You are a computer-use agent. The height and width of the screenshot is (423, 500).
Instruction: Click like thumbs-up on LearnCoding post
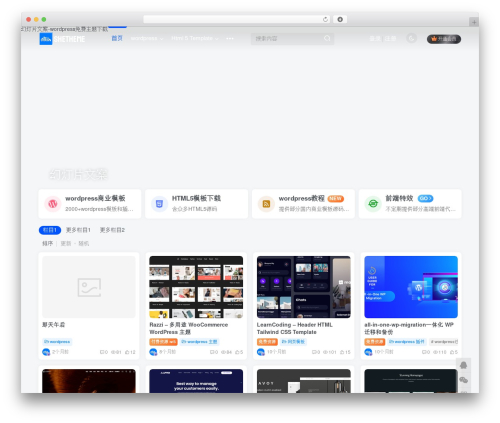(342, 352)
